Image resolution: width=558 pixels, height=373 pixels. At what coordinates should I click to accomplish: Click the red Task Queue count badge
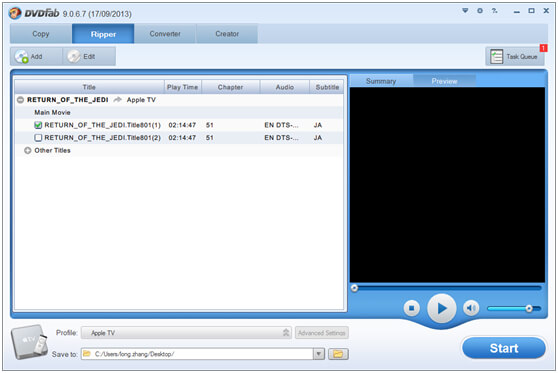coord(543,48)
